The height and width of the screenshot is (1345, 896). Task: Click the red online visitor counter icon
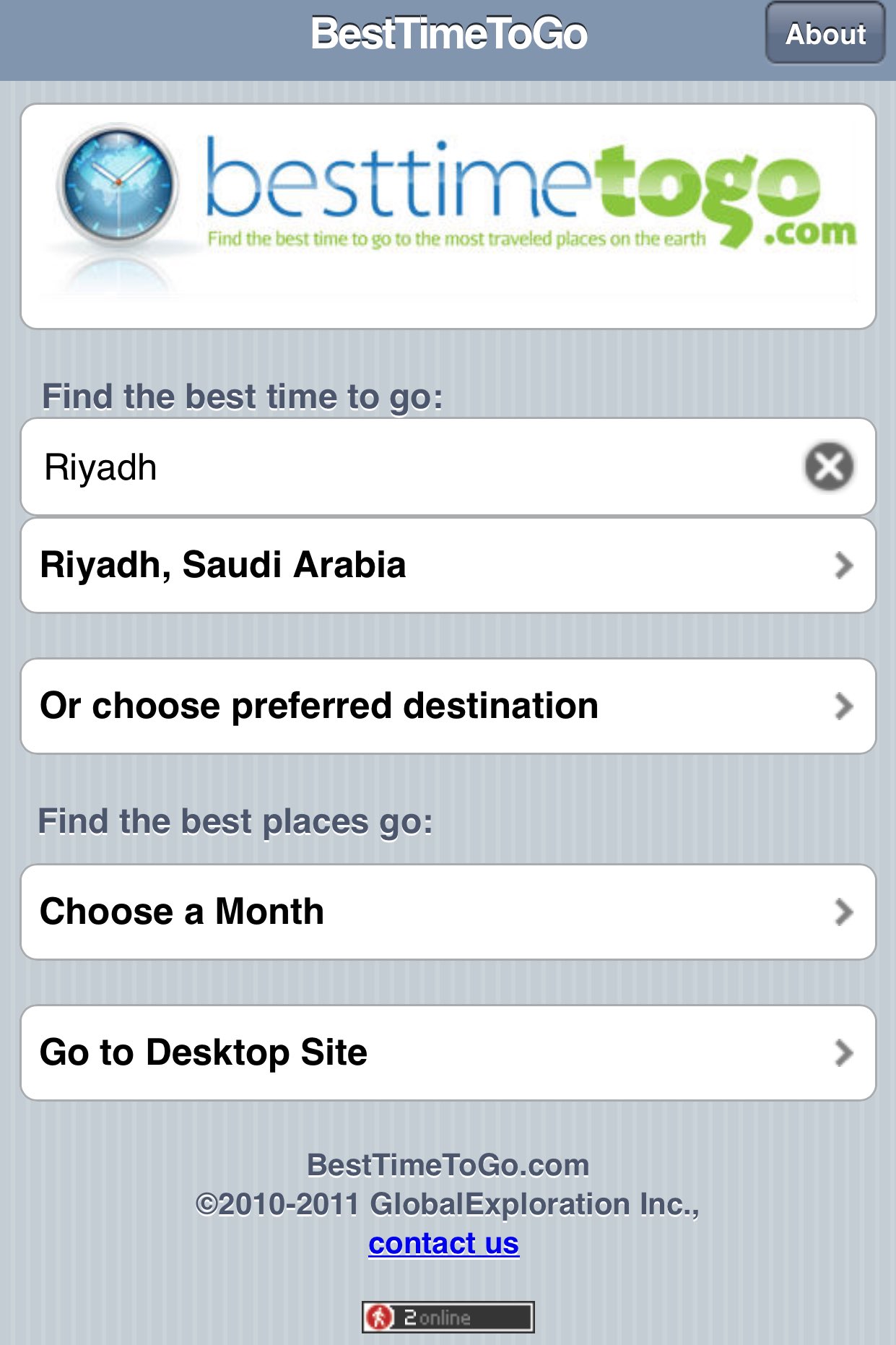(x=378, y=1317)
